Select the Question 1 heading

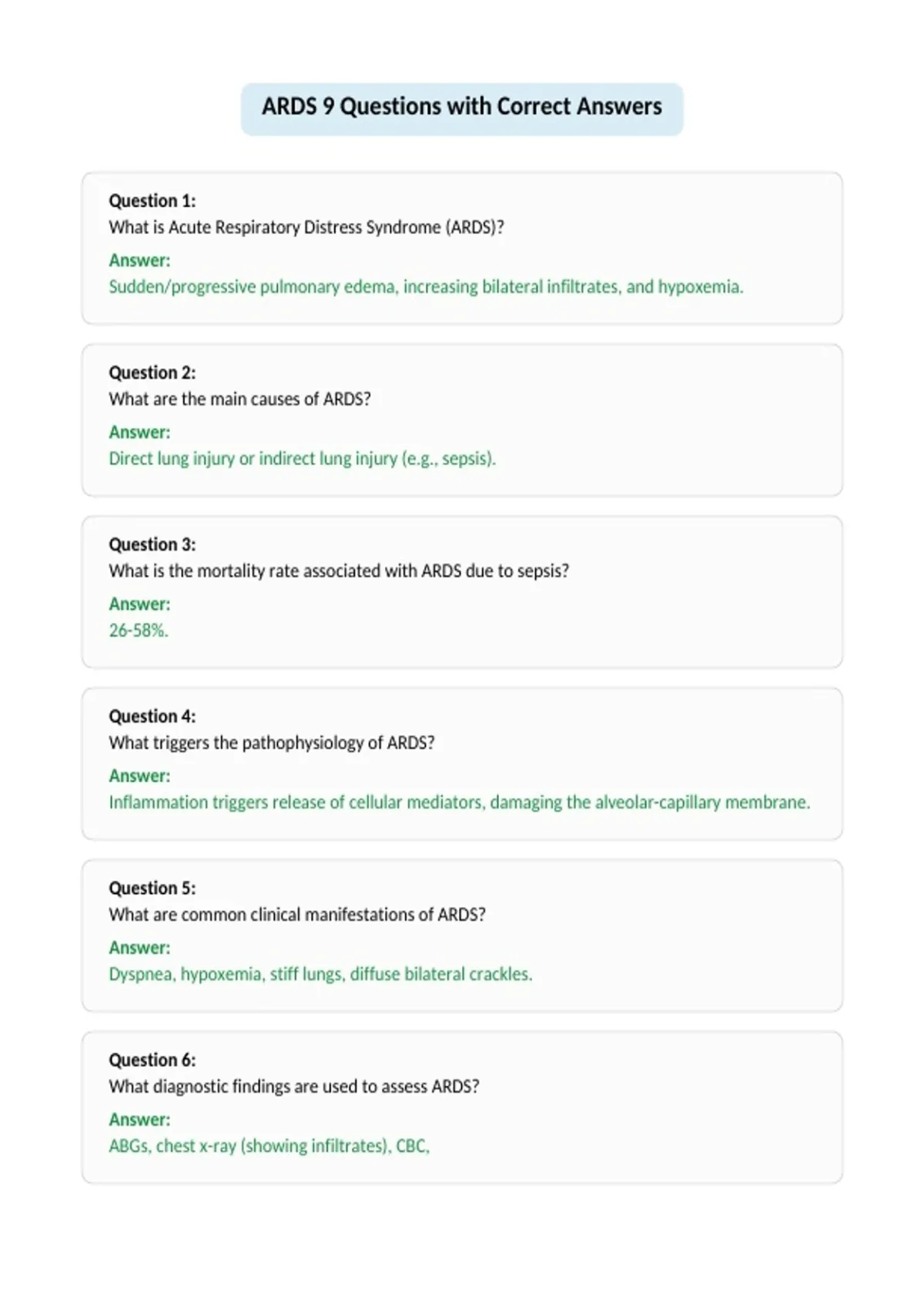pyautogui.click(x=152, y=201)
